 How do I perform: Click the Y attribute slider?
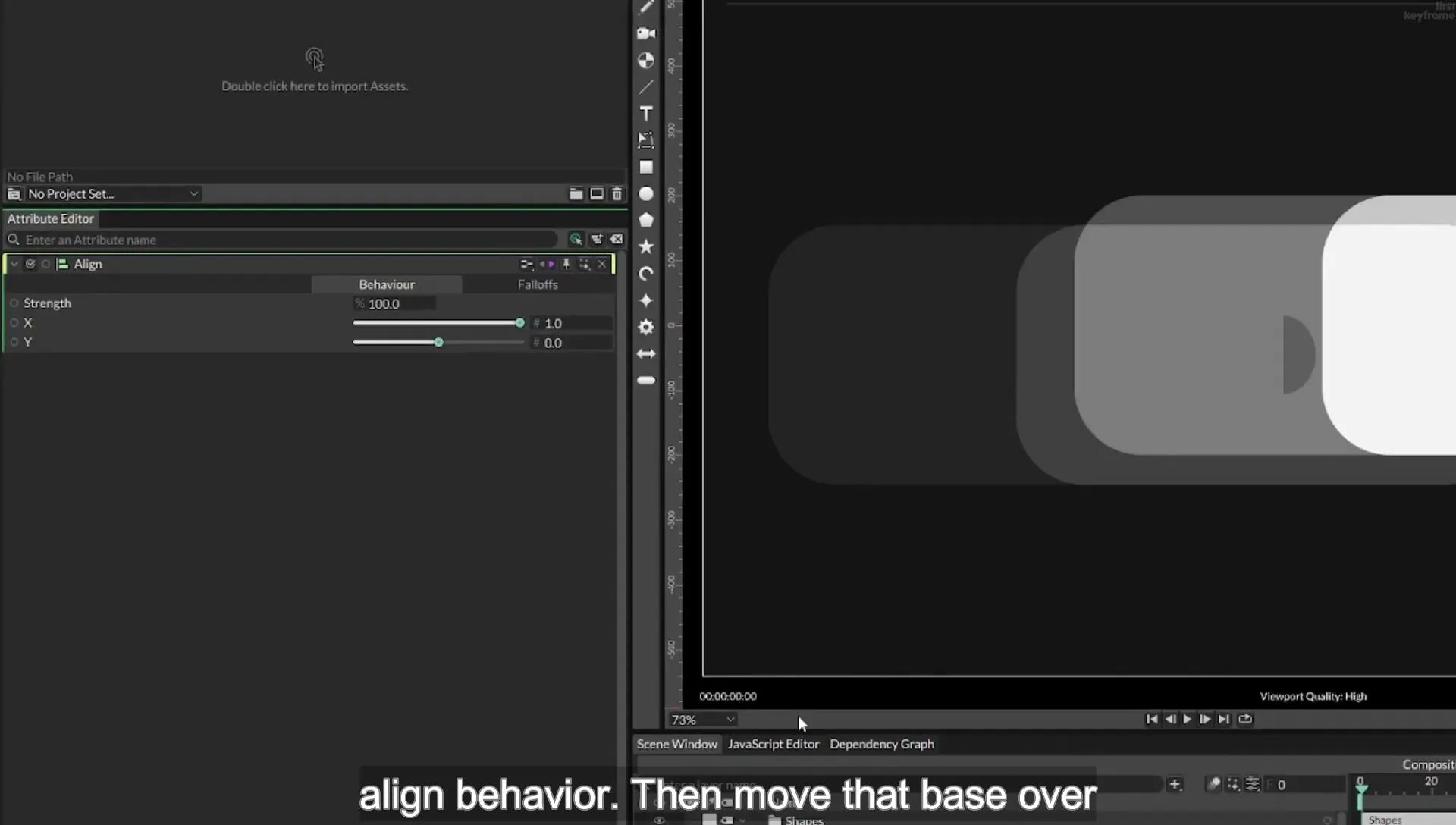[438, 343]
